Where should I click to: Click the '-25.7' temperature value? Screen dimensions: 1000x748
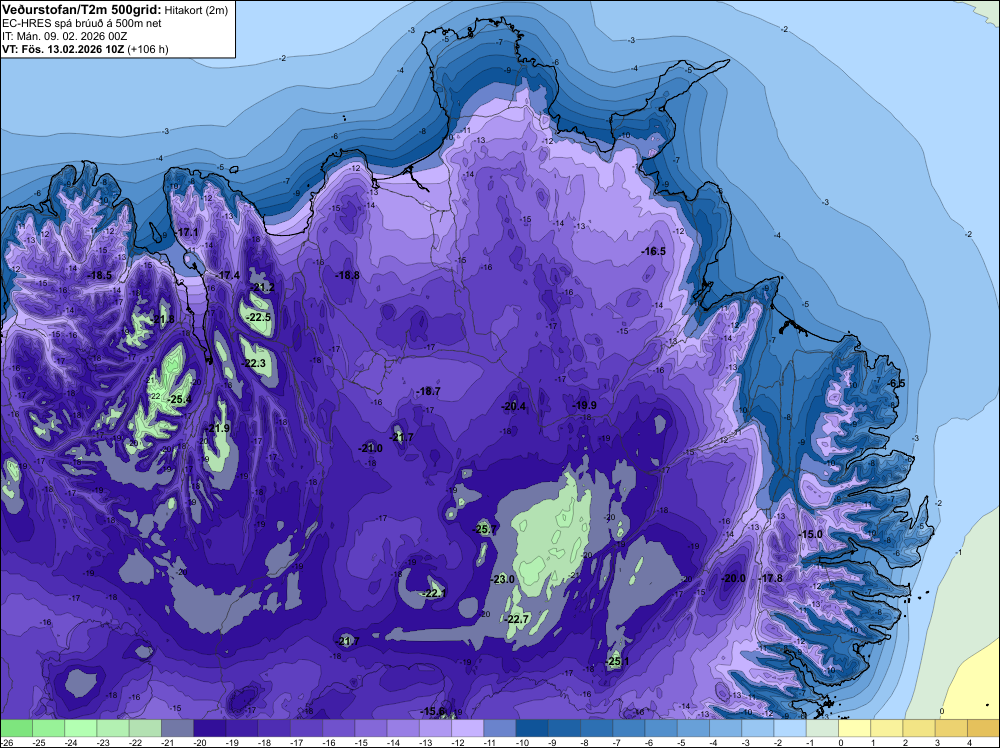click(485, 529)
